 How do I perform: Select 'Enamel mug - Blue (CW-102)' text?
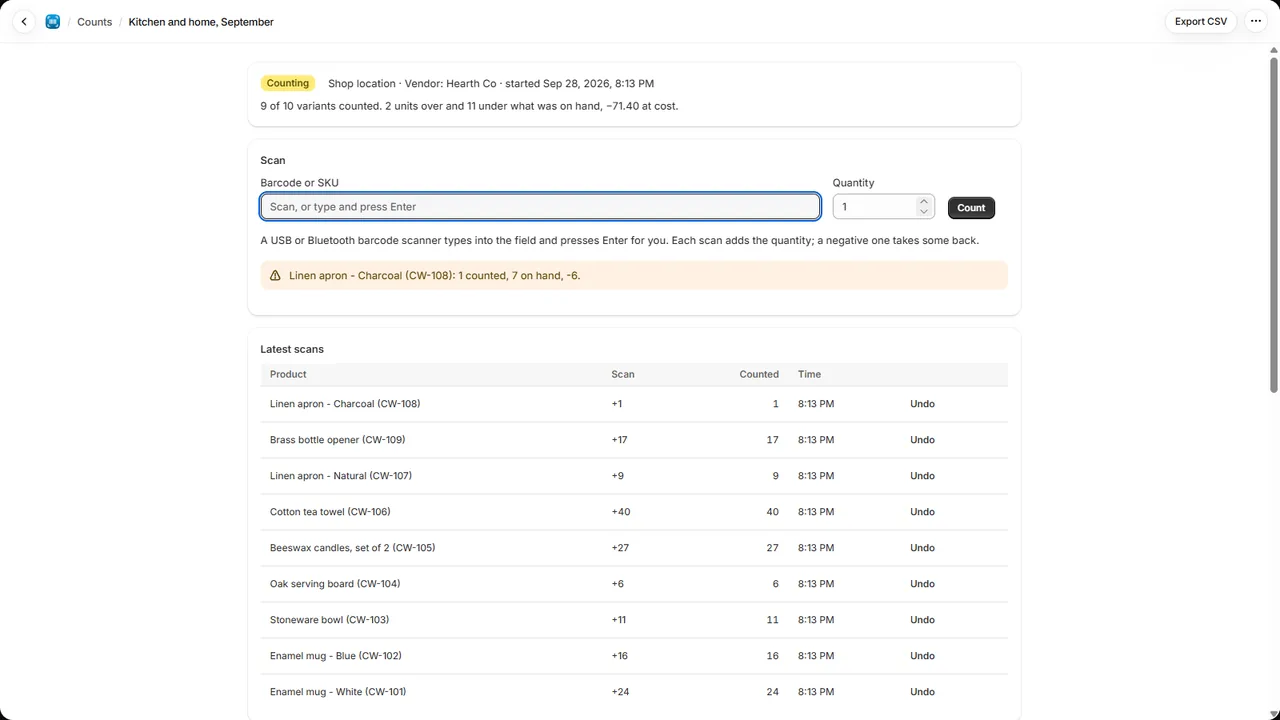tap(336, 656)
